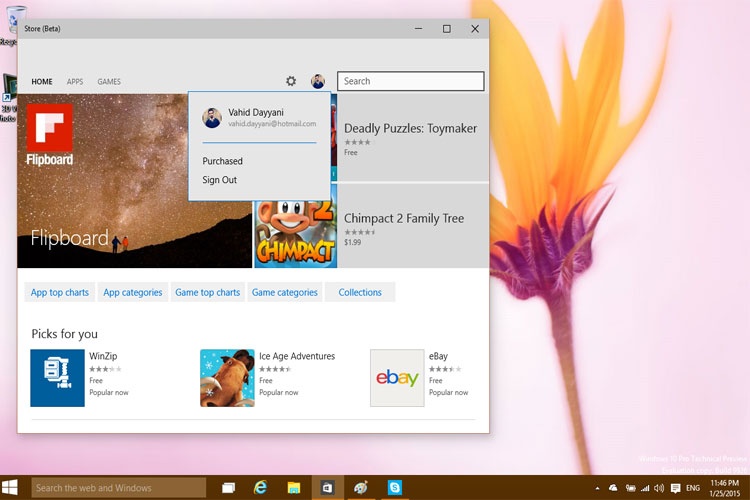Click the Store (Beta) window title

coord(43,29)
